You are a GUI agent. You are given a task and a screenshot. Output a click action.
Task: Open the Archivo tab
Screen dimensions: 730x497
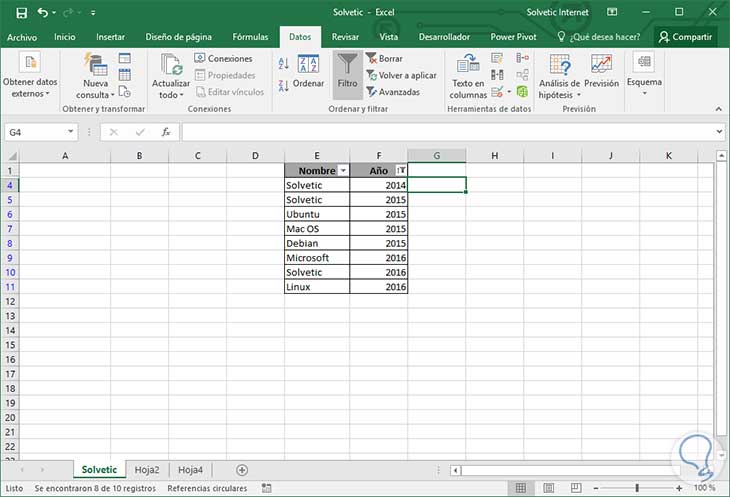22,37
